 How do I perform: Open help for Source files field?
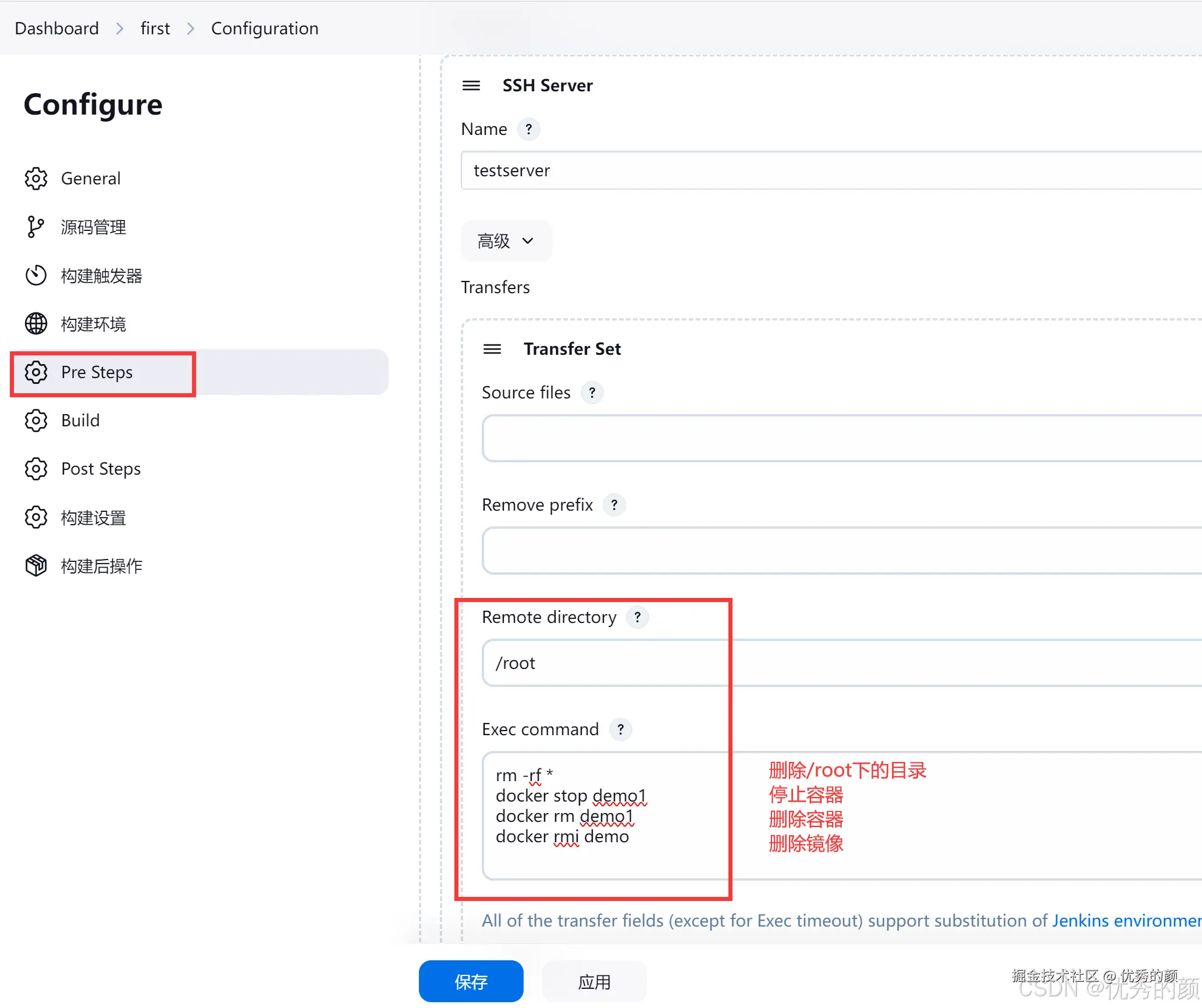pos(592,393)
